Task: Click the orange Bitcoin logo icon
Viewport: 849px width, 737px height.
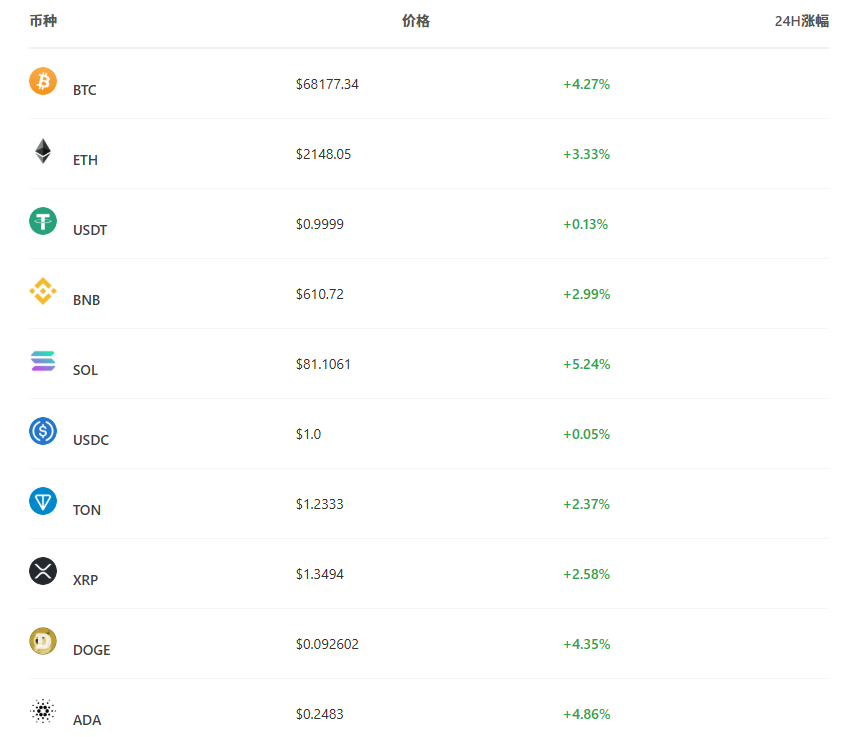Action: [x=43, y=81]
